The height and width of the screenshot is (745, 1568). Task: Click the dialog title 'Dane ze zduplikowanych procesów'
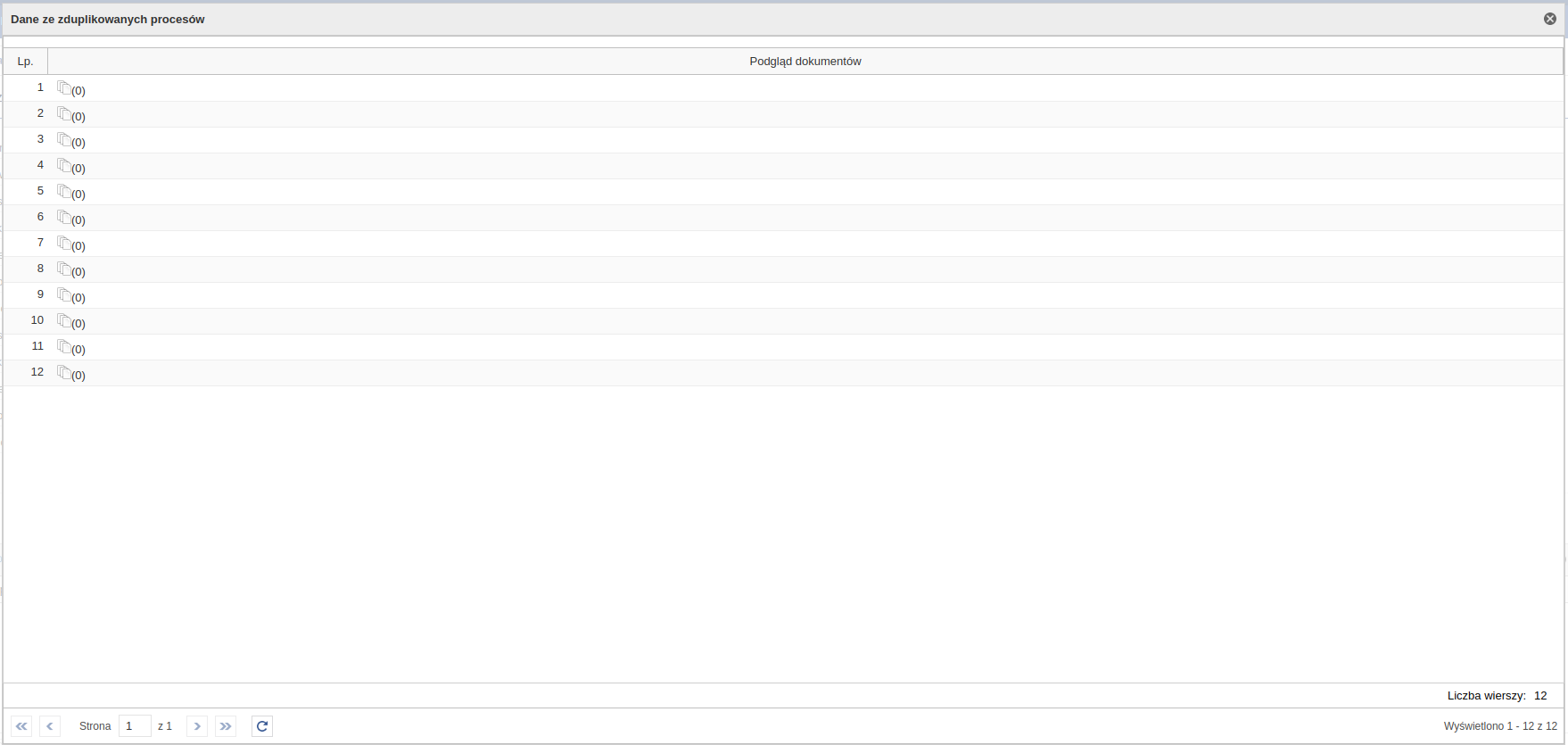[108, 19]
